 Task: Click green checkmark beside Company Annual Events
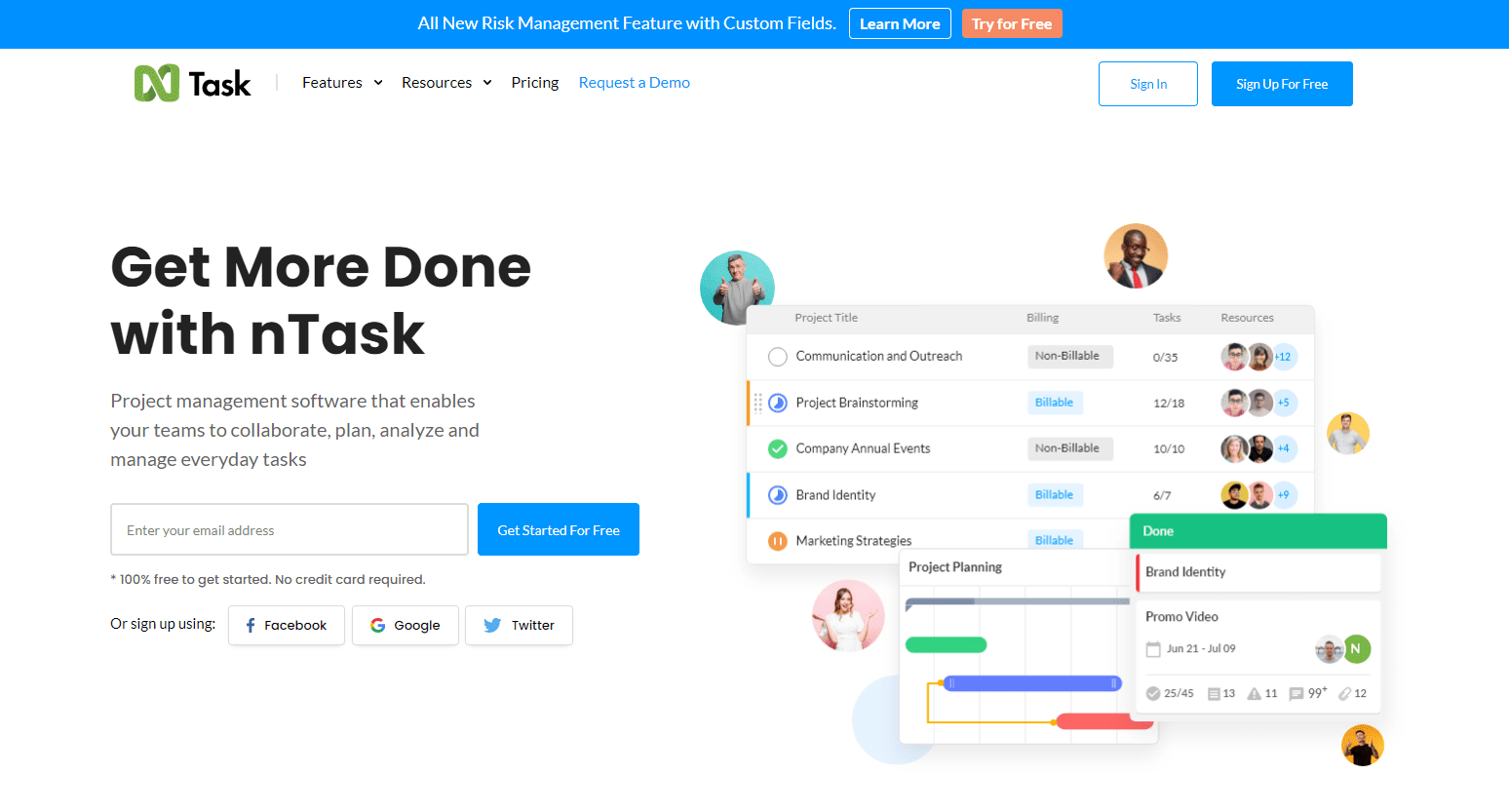[778, 448]
